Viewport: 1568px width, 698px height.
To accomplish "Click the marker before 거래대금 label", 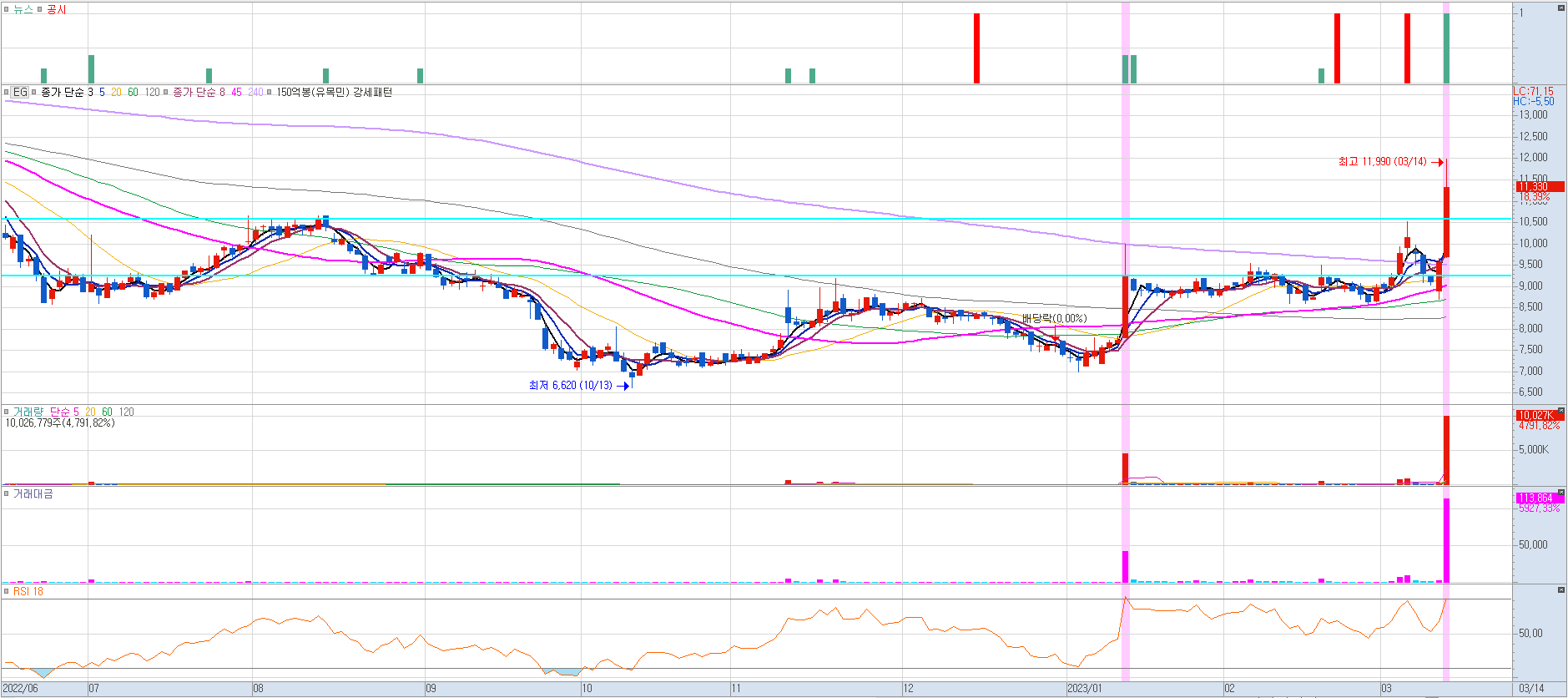I will [7, 494].
